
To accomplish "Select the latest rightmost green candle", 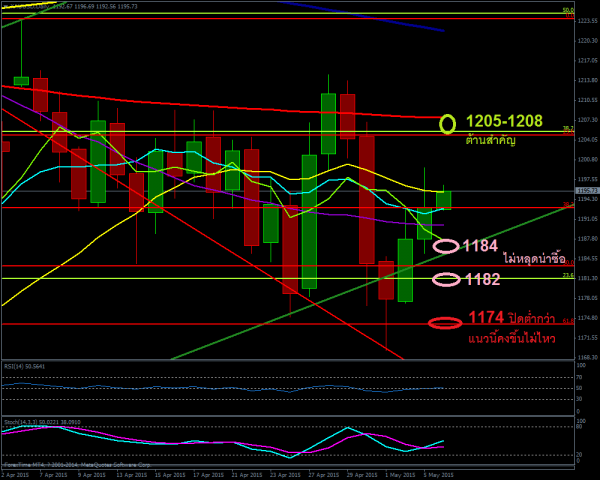I will tap(443, 200).
